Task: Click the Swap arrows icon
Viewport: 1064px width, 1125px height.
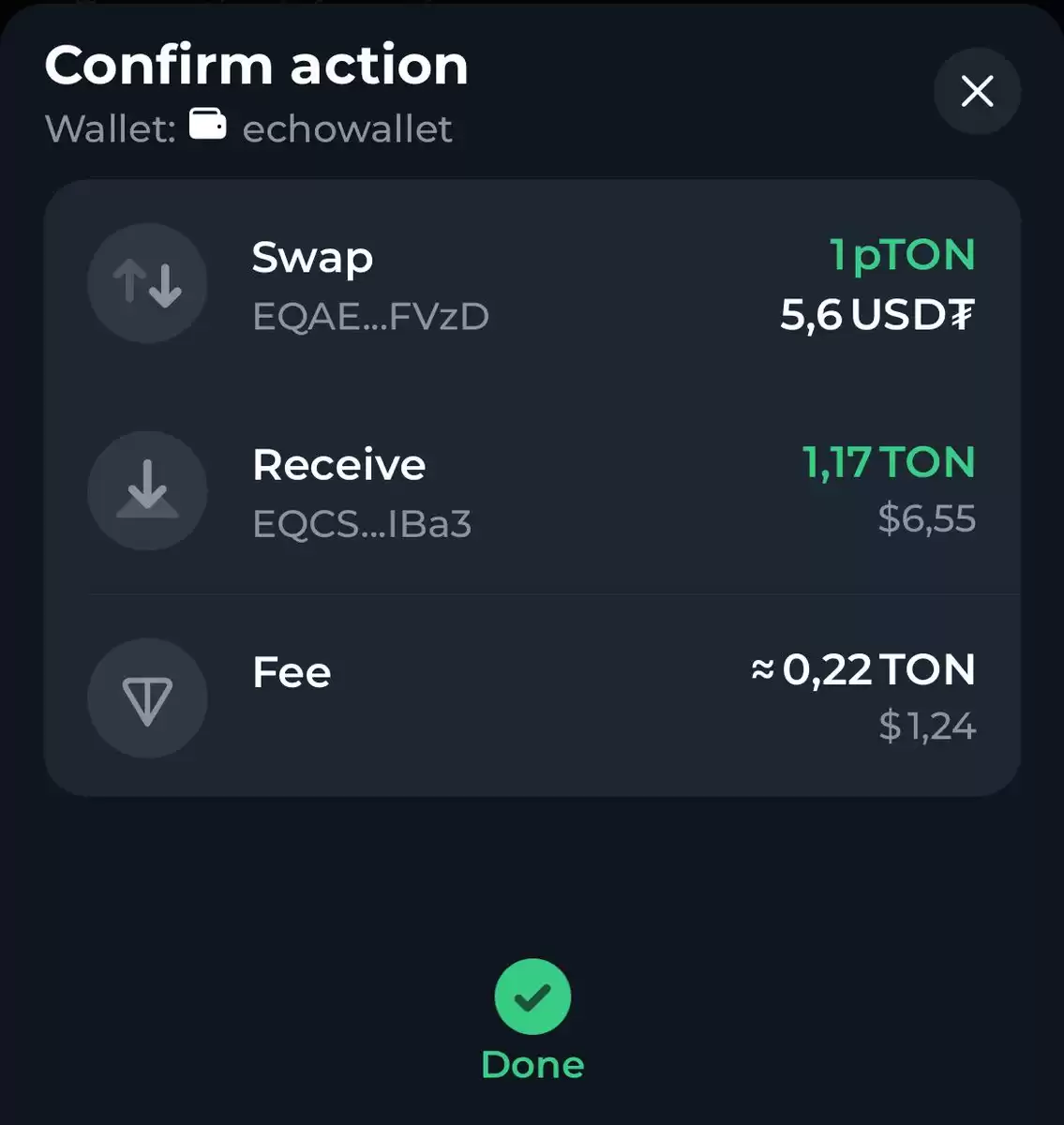Action: 147,283
